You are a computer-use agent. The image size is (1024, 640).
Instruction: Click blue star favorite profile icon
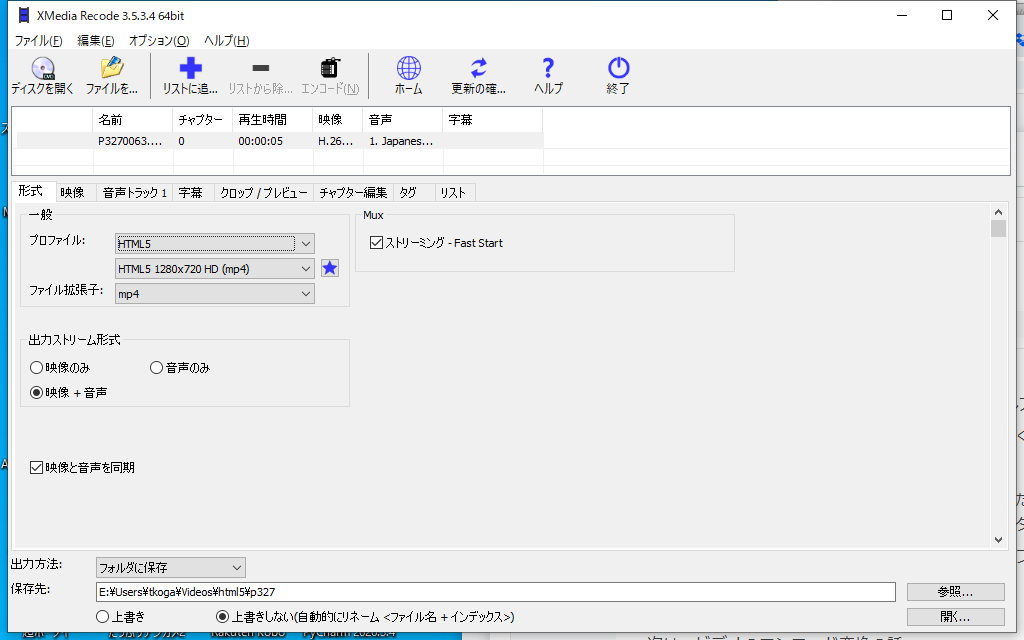[x=330, y=268]
